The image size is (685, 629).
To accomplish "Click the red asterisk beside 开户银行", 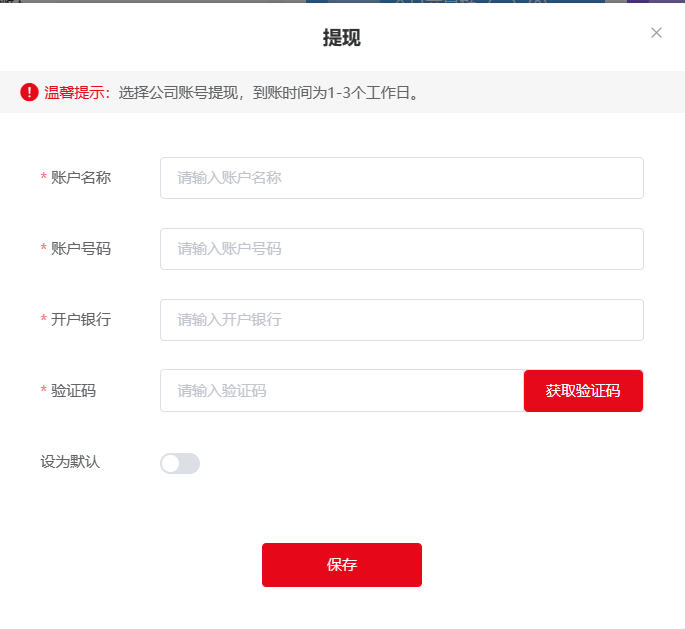I will [43, 318].
